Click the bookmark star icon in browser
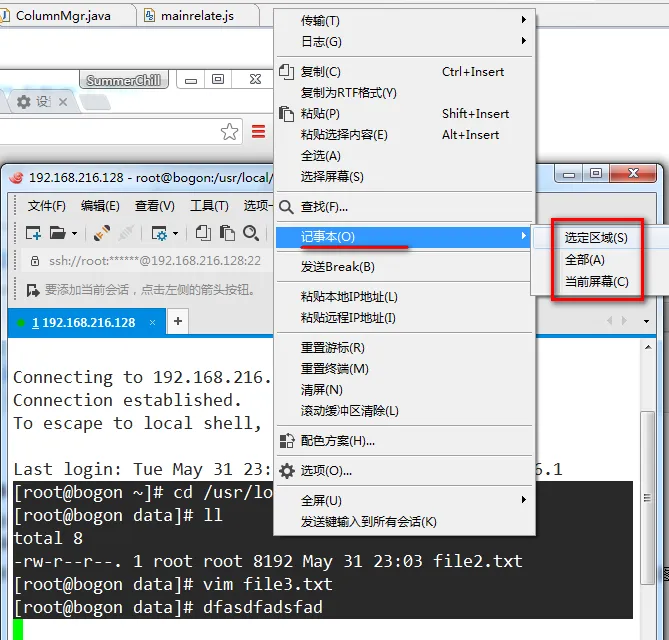This screenshot has height=640, width=669. [x=230, y=132]
